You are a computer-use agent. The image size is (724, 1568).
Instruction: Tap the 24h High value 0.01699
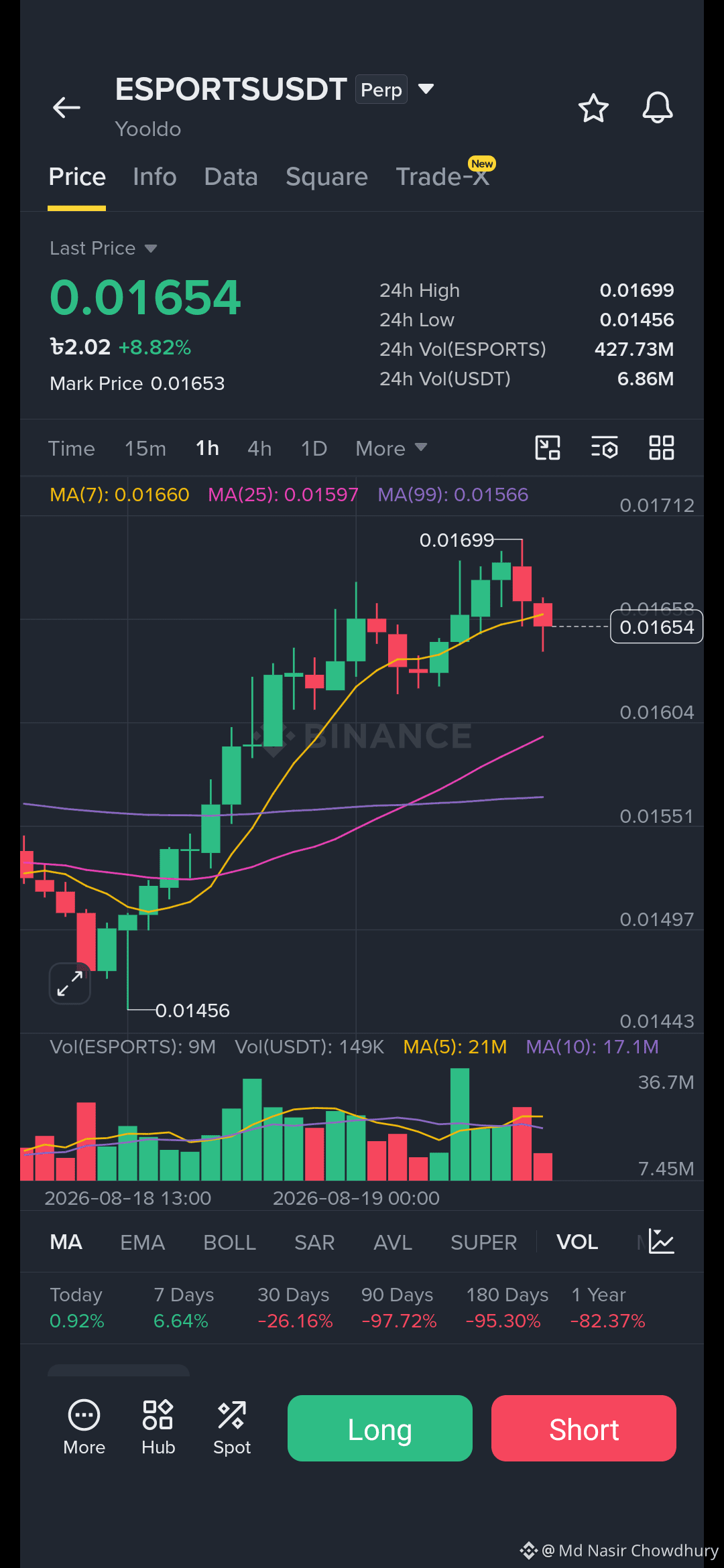click(x=637, y=290)
